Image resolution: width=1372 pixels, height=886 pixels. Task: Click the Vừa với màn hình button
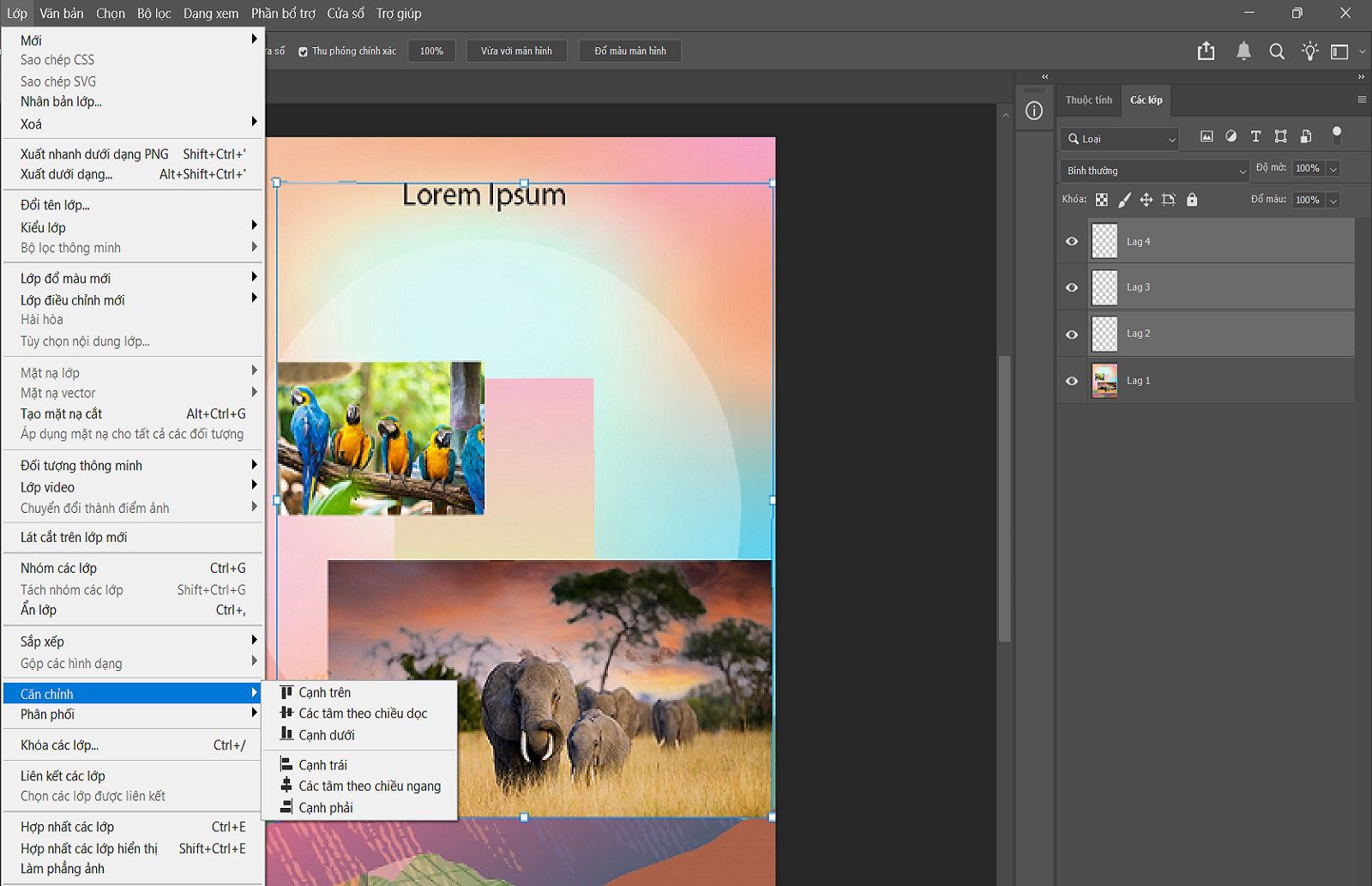pyautogui.click(x=516, y=51)
